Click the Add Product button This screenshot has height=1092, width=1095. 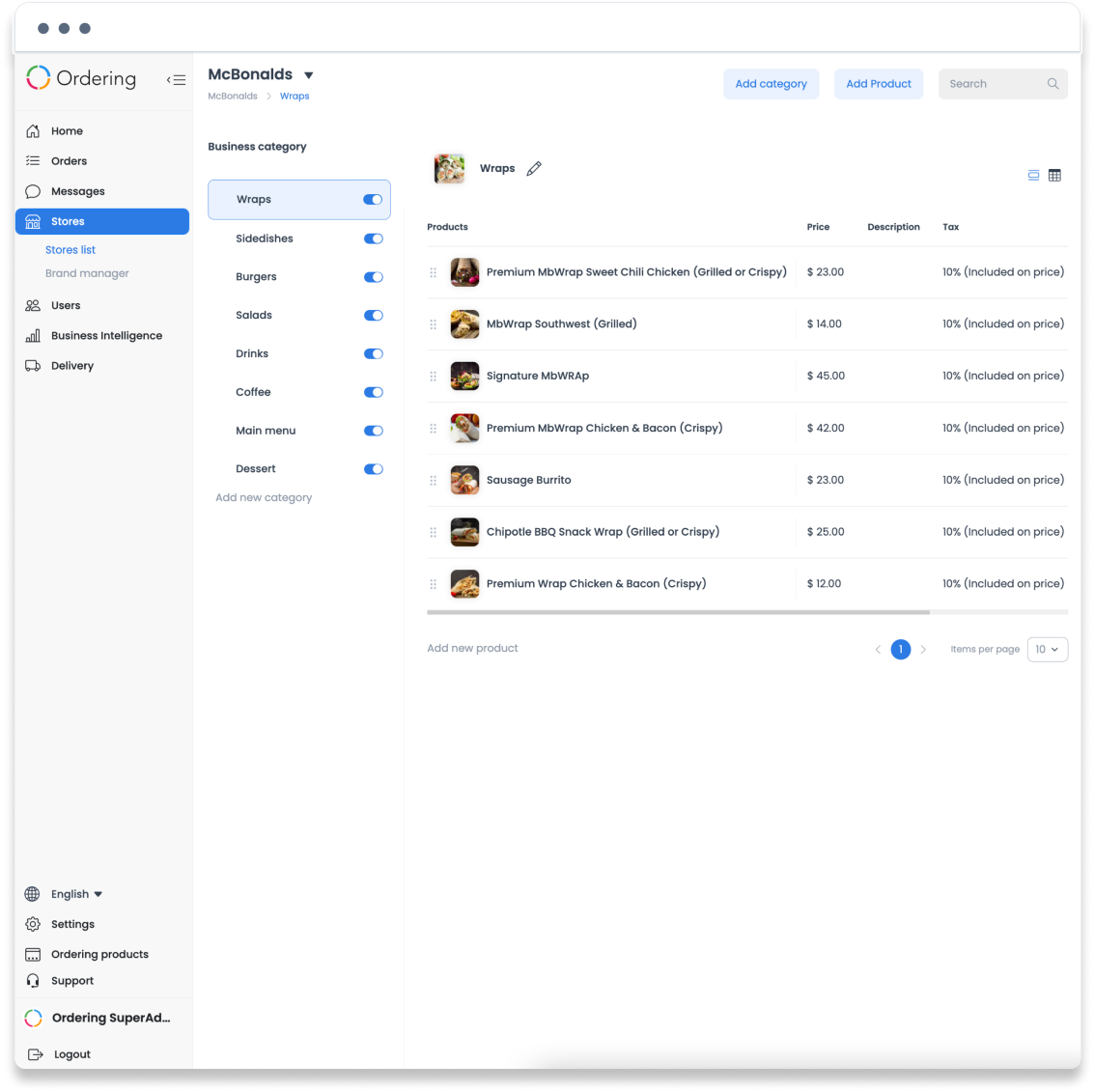[x=879, y=84]
